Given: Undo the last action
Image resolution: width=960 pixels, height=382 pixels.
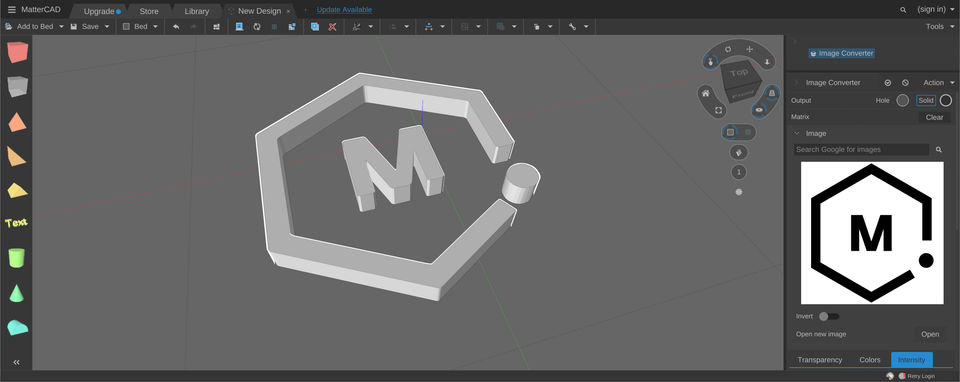Looking at the screenshot, I should (x=176, y=27).
